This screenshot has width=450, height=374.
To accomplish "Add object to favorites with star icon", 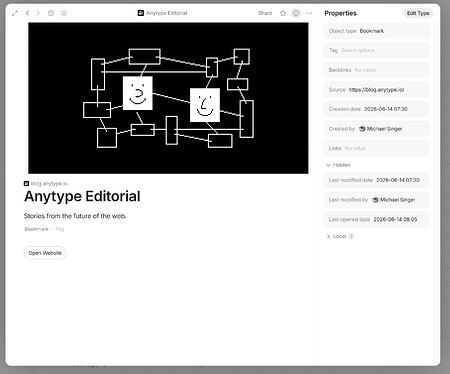I will pyautogui.click(x=283, y=13).
